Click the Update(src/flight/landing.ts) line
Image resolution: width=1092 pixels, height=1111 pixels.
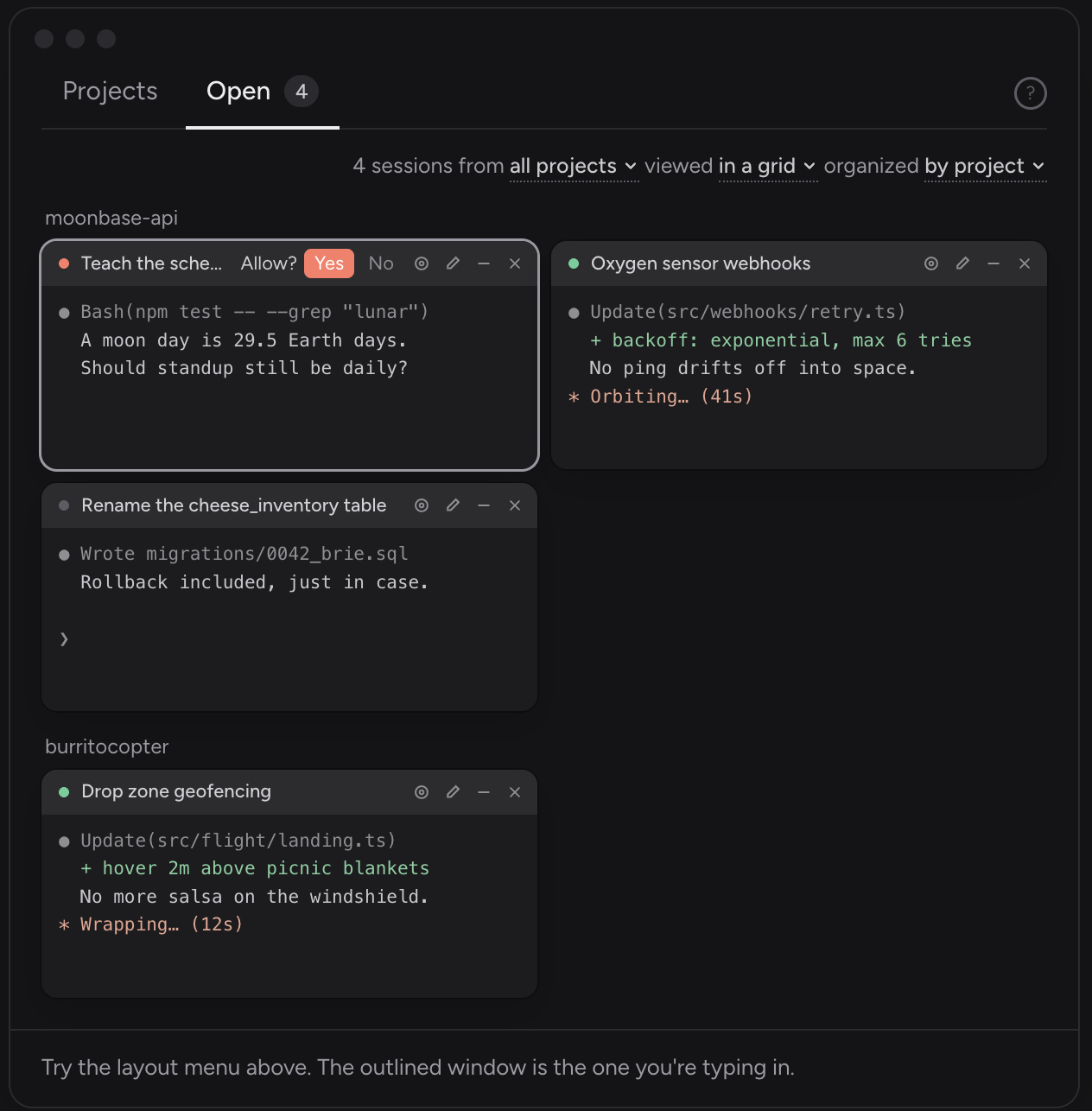pyautogui.click(x=238, y=841)
